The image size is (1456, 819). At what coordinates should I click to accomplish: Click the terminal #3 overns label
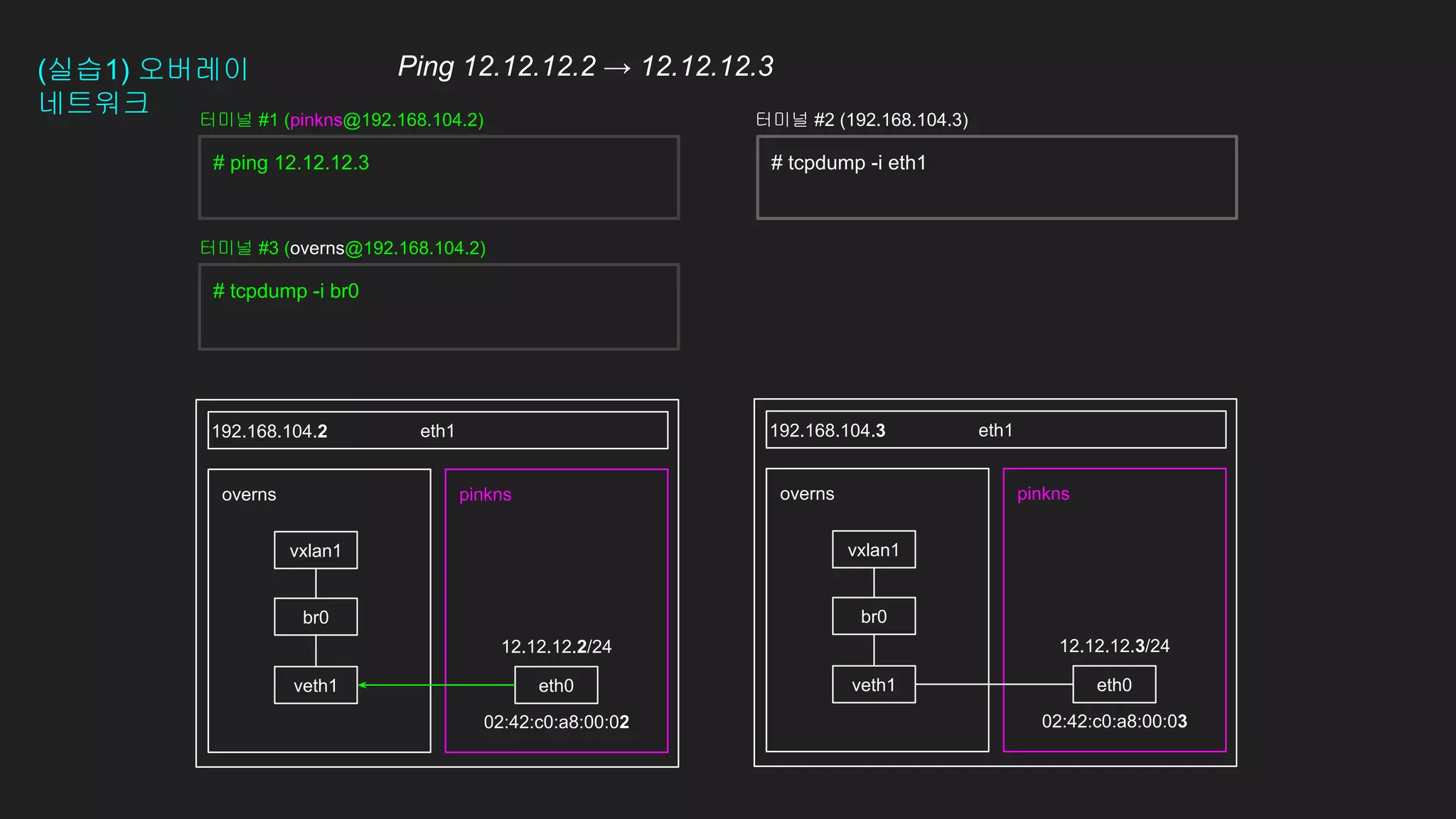point(343,248)
